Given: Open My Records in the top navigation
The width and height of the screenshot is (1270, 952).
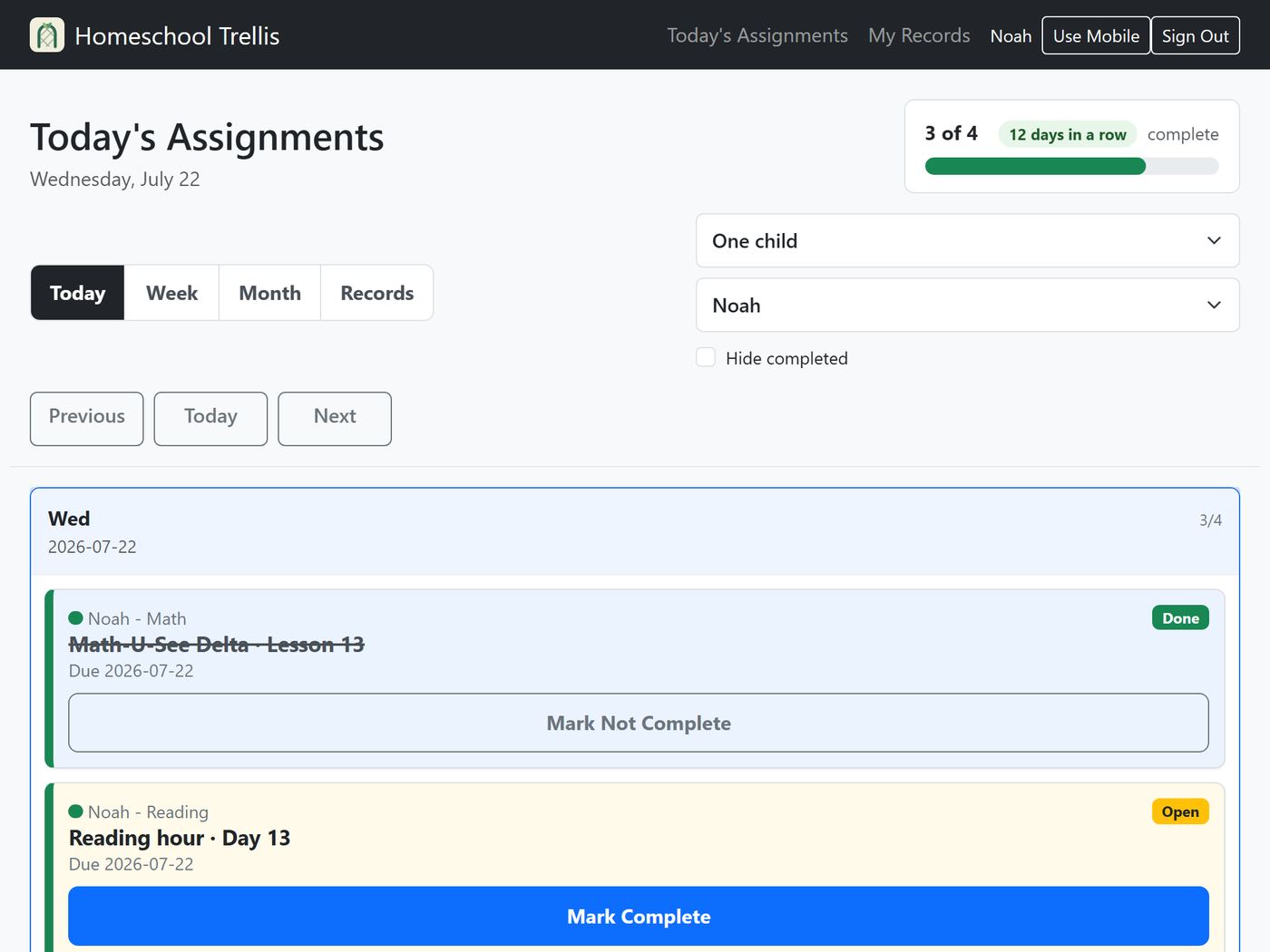Looking at the screenshot, I should [x=919, y=35].
